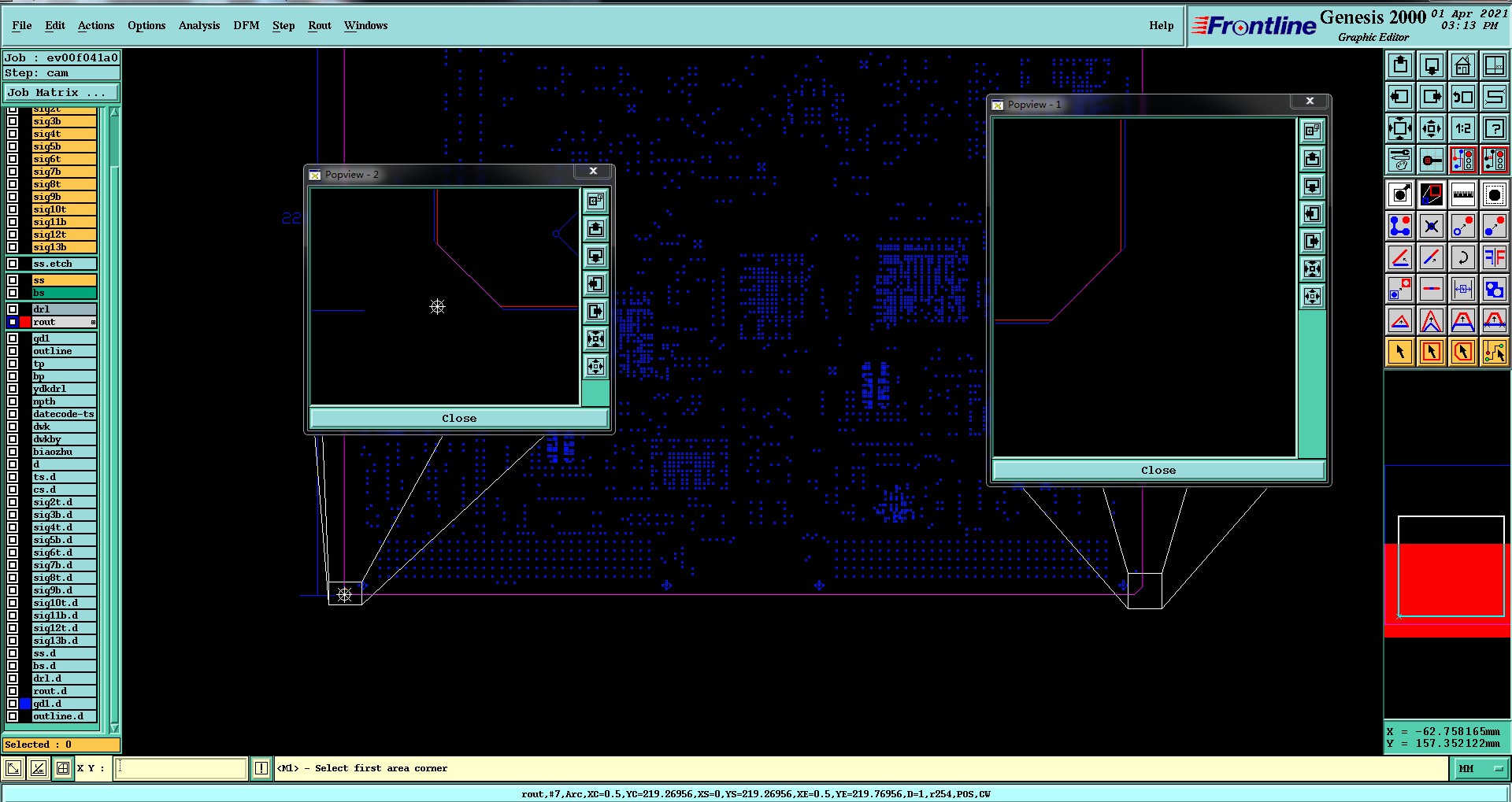Select the plain arrow pointer tool

1400,351
